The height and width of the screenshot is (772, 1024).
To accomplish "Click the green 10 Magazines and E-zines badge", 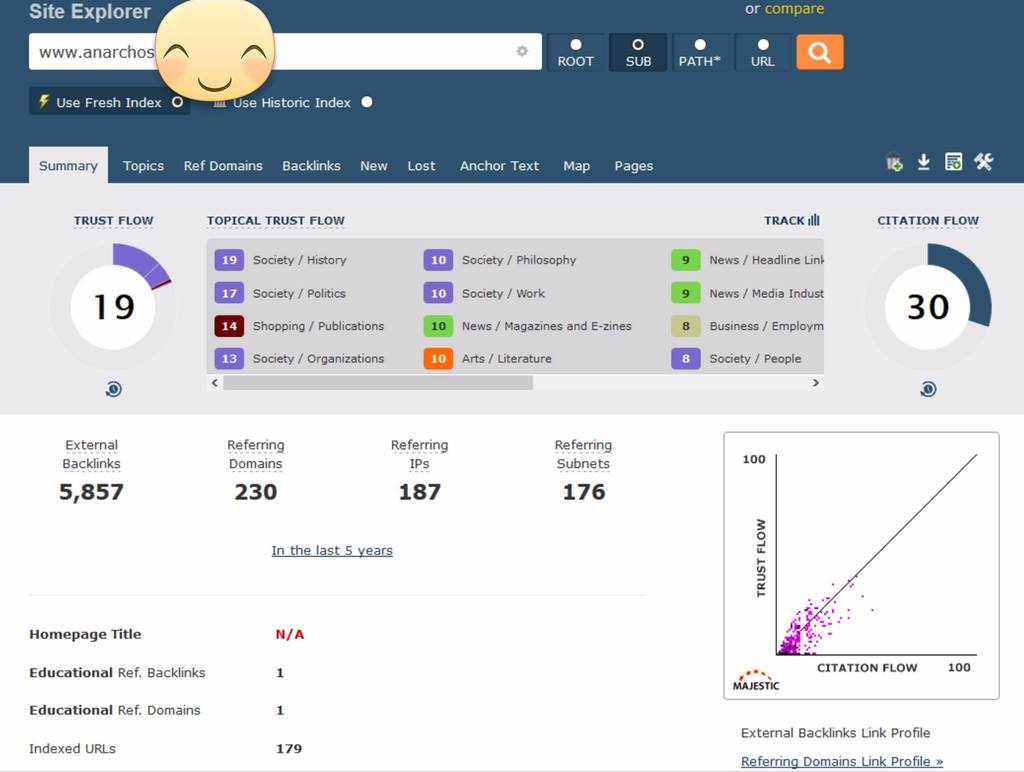I will (438, 326).
